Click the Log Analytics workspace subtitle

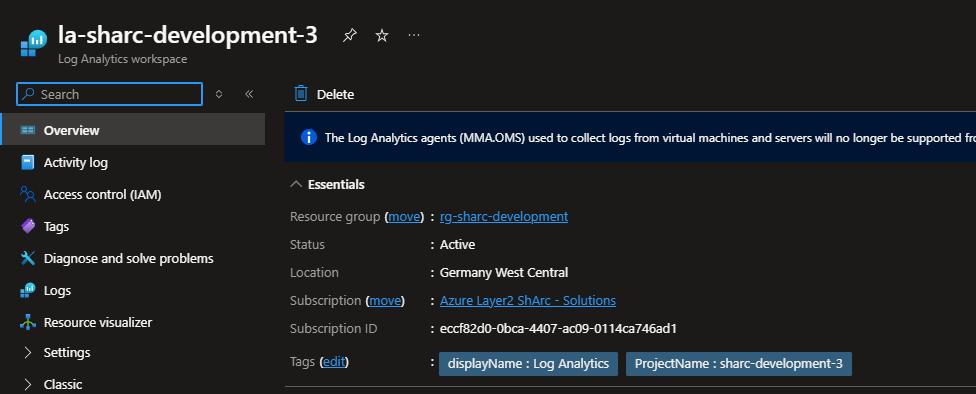pyautogui.click(x=123, y=59)
